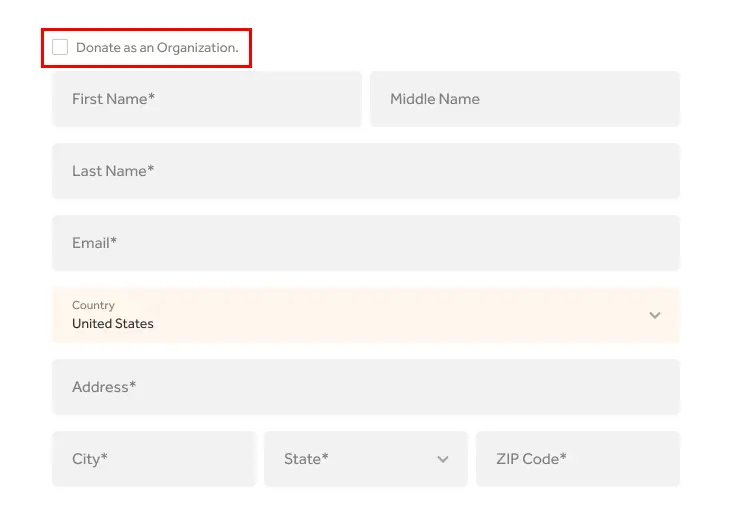The height and width of the screenshot is (525, 732).
Task: Click the 'State*' placeholder text
Action: pyautogui.click(x=306, y=459)
